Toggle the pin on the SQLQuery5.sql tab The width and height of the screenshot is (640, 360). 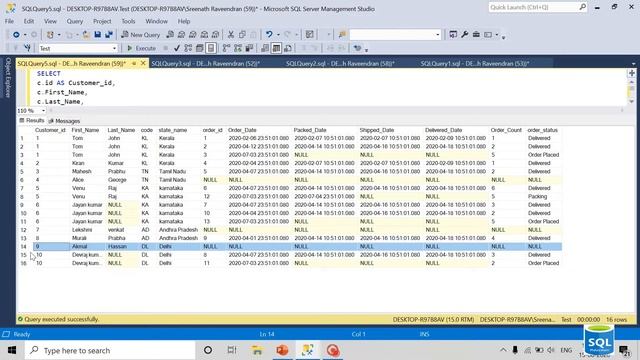[x=134, y=63]
